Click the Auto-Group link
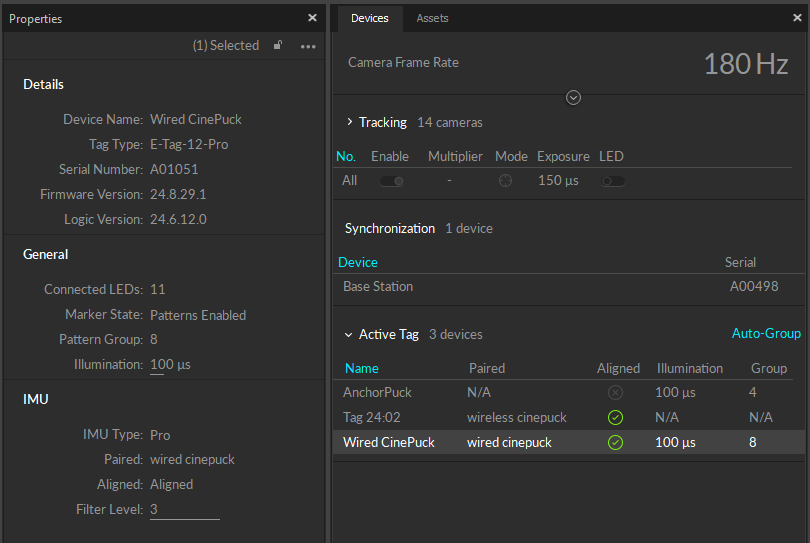 766,333
